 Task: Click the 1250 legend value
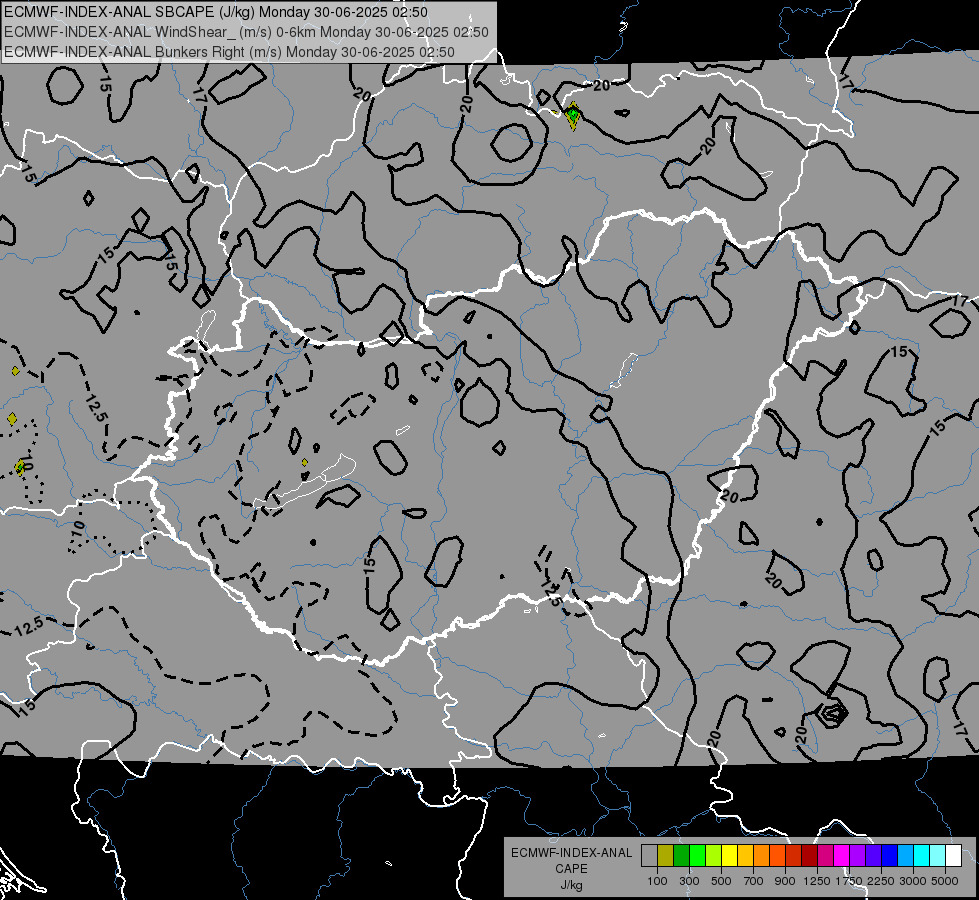click(x=817, y=881)
